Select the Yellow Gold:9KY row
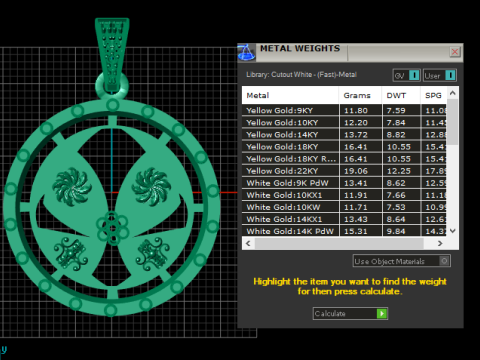The image size is (480, 360). coord(344,110)
